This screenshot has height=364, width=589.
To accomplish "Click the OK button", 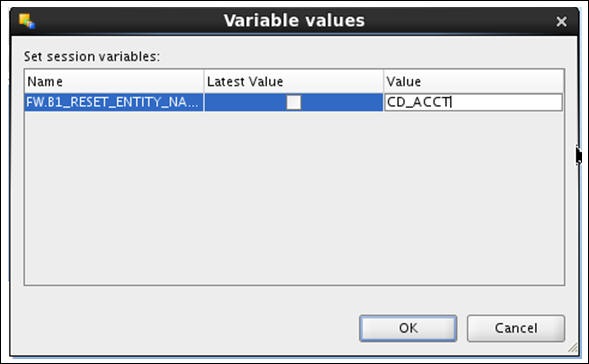I will (408, 328).
